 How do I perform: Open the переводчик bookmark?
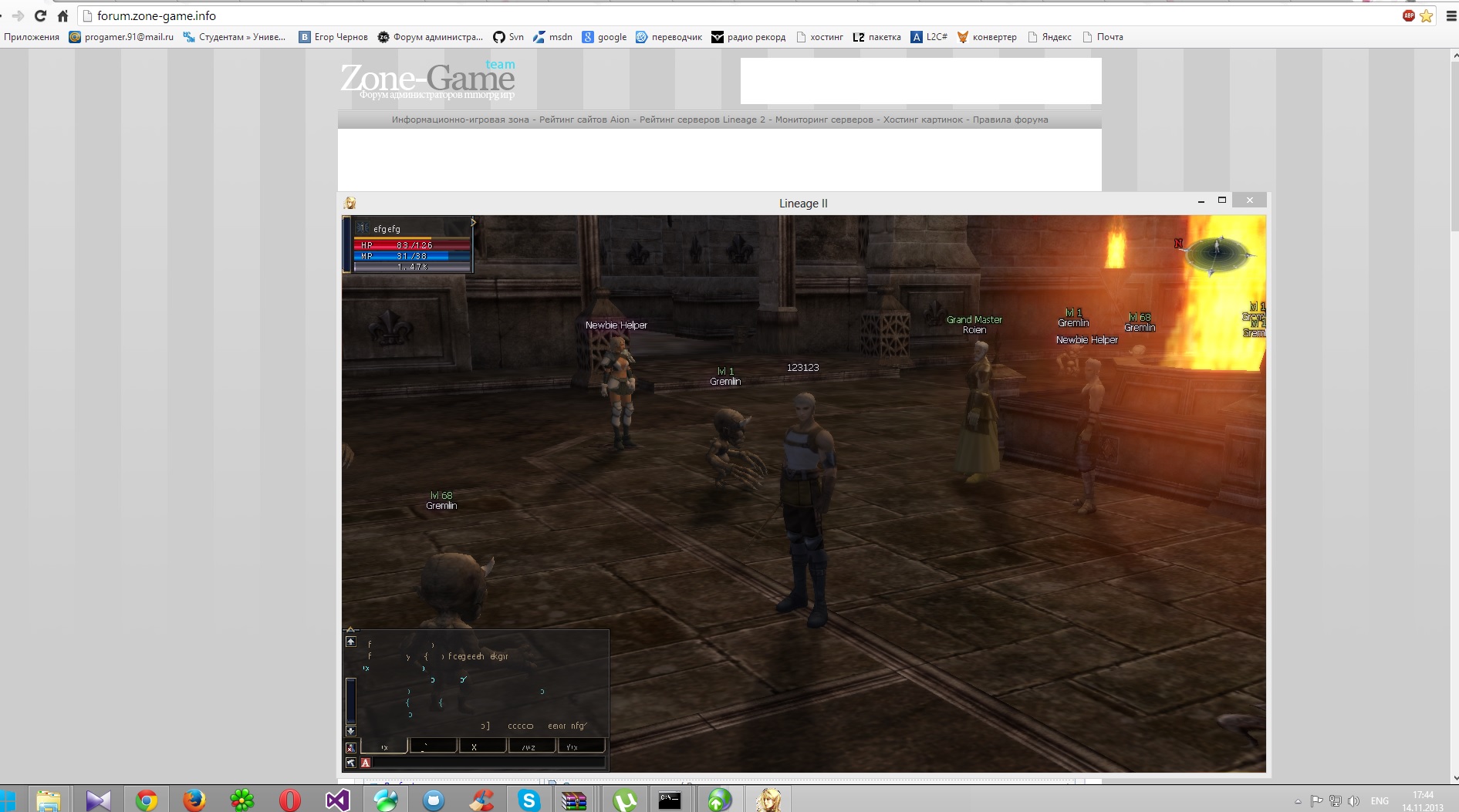tap(669, 37)
